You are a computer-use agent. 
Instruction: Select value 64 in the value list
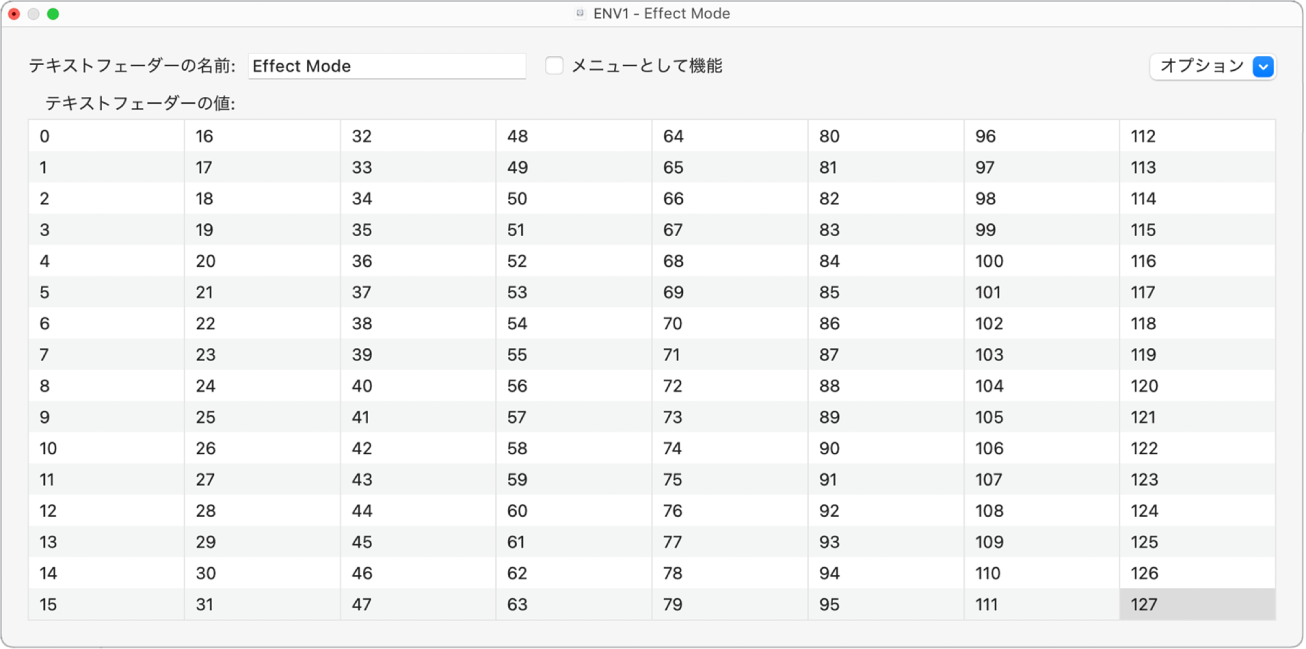[x=730, y=136]
